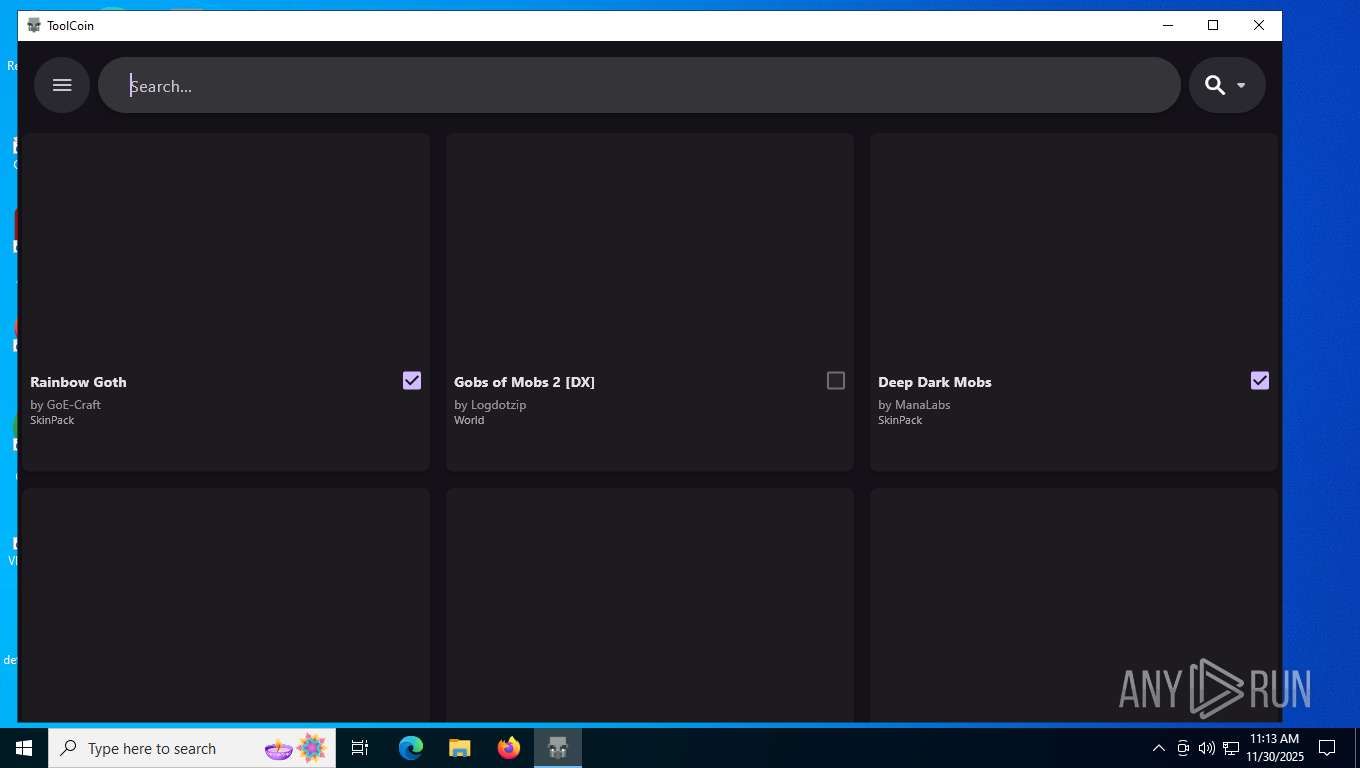This screenshot has width=1360, height=768.
Task: Select the Rainbow Goth title
Action: click(78, 382)
